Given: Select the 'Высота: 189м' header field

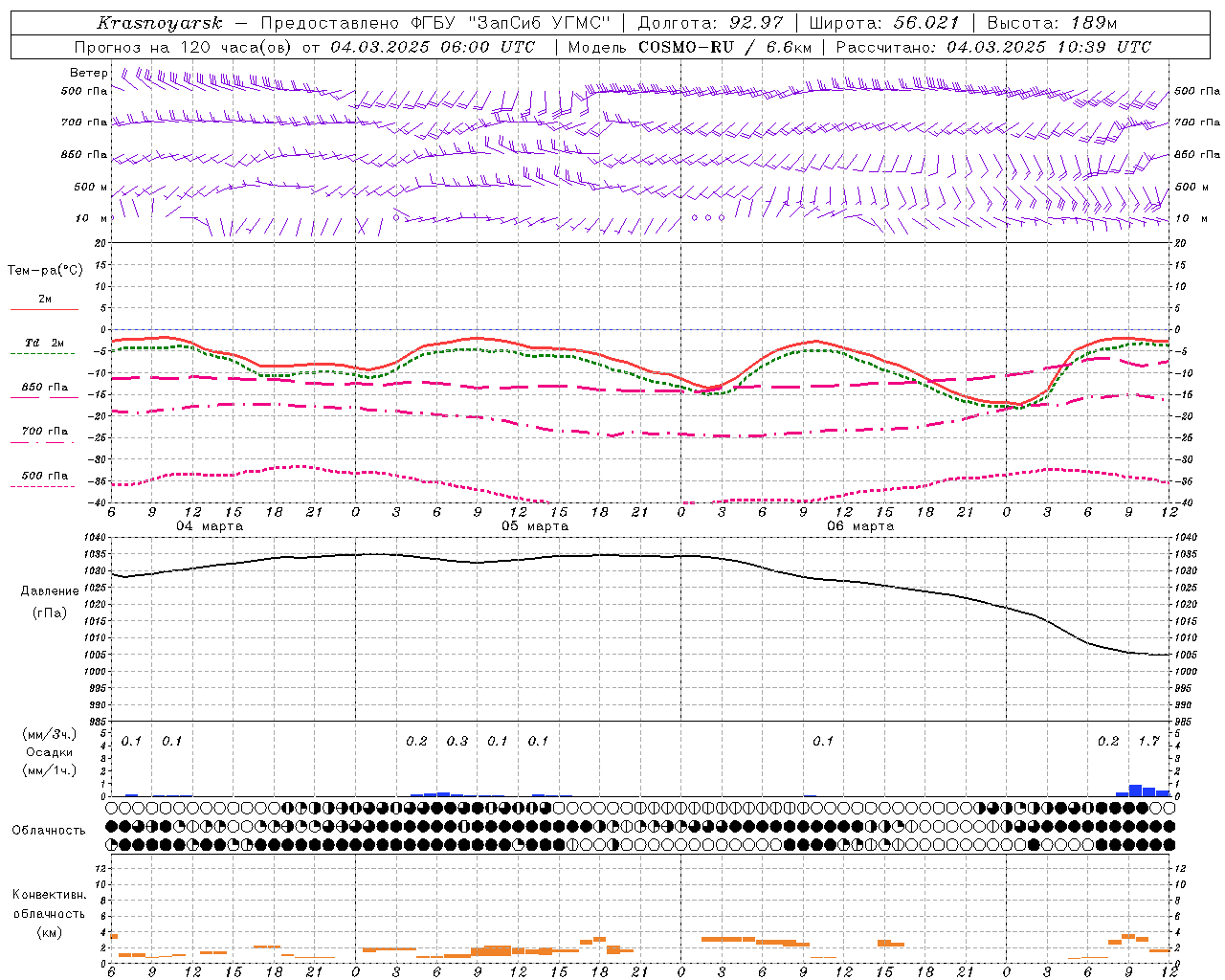Looking at the screenshot, I should [x=1052, y=23].
